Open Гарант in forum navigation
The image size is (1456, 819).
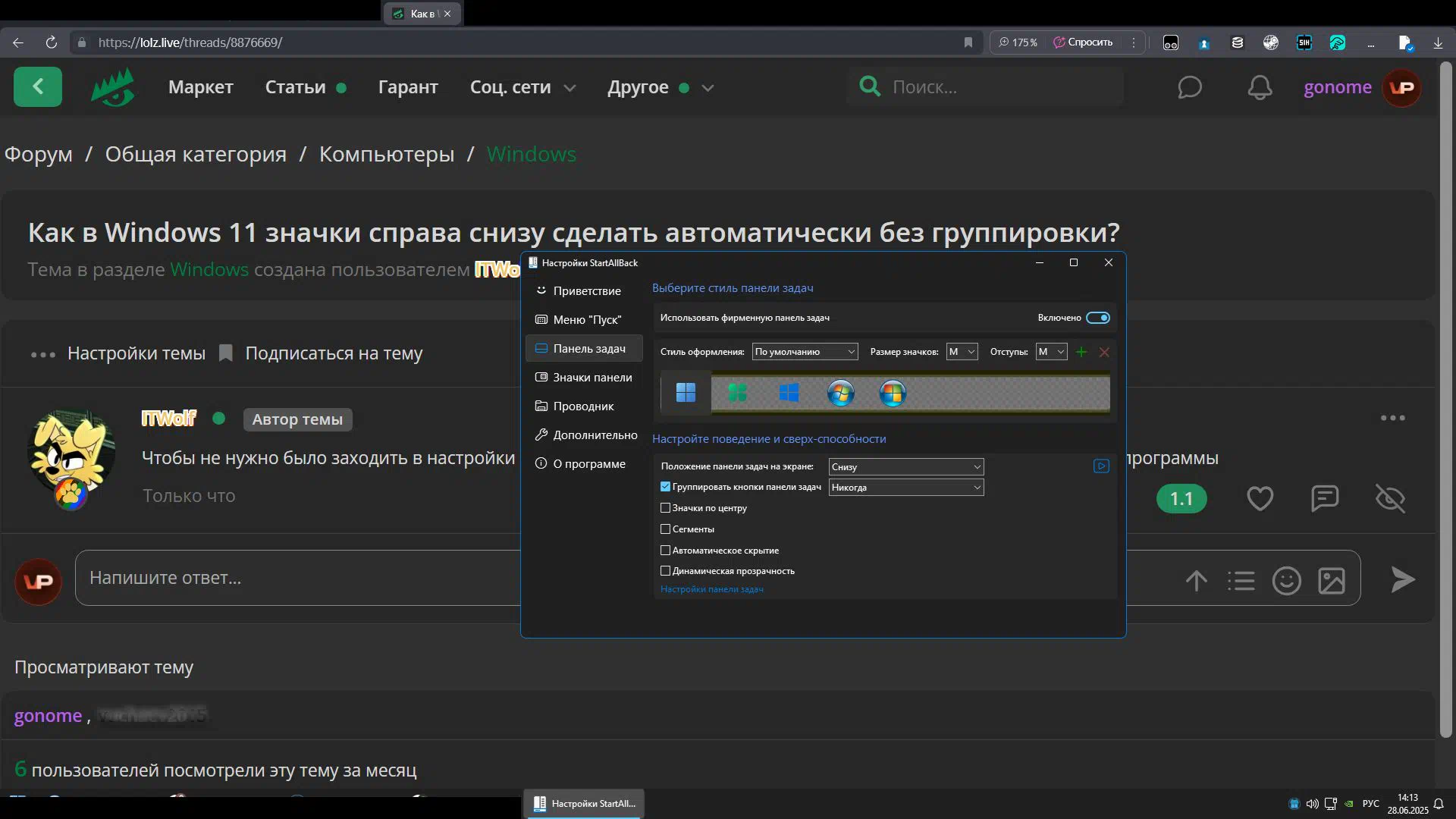pos(408,87)
